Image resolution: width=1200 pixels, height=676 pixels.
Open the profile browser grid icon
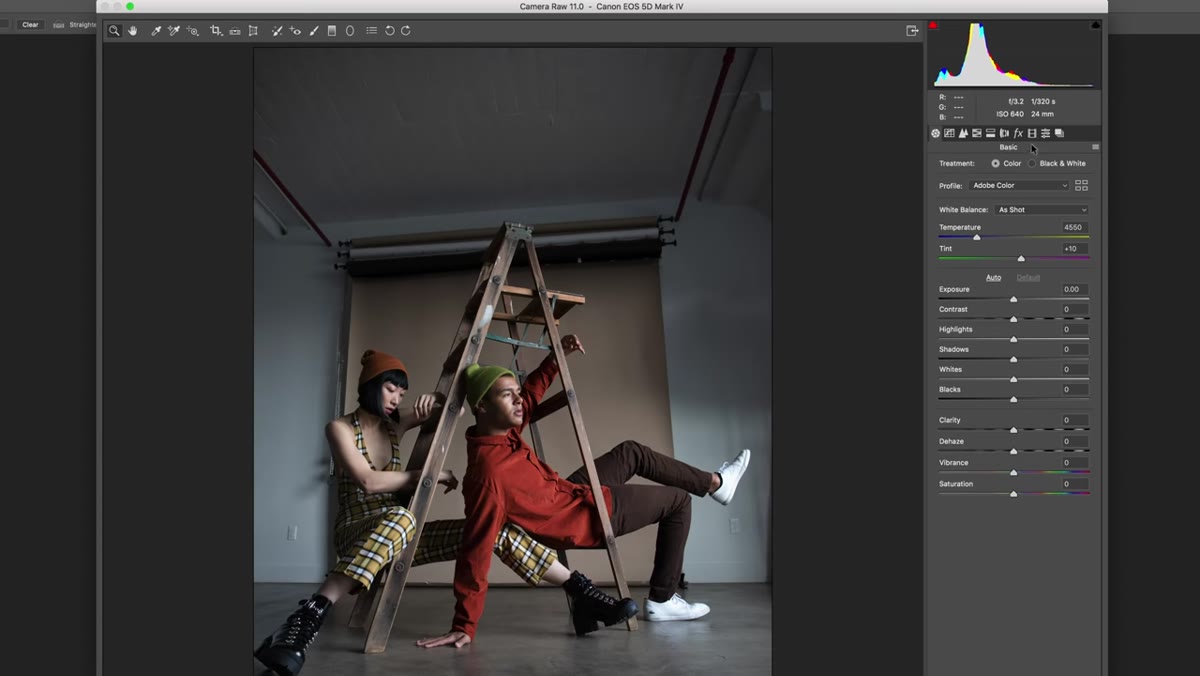(1081, 186)
